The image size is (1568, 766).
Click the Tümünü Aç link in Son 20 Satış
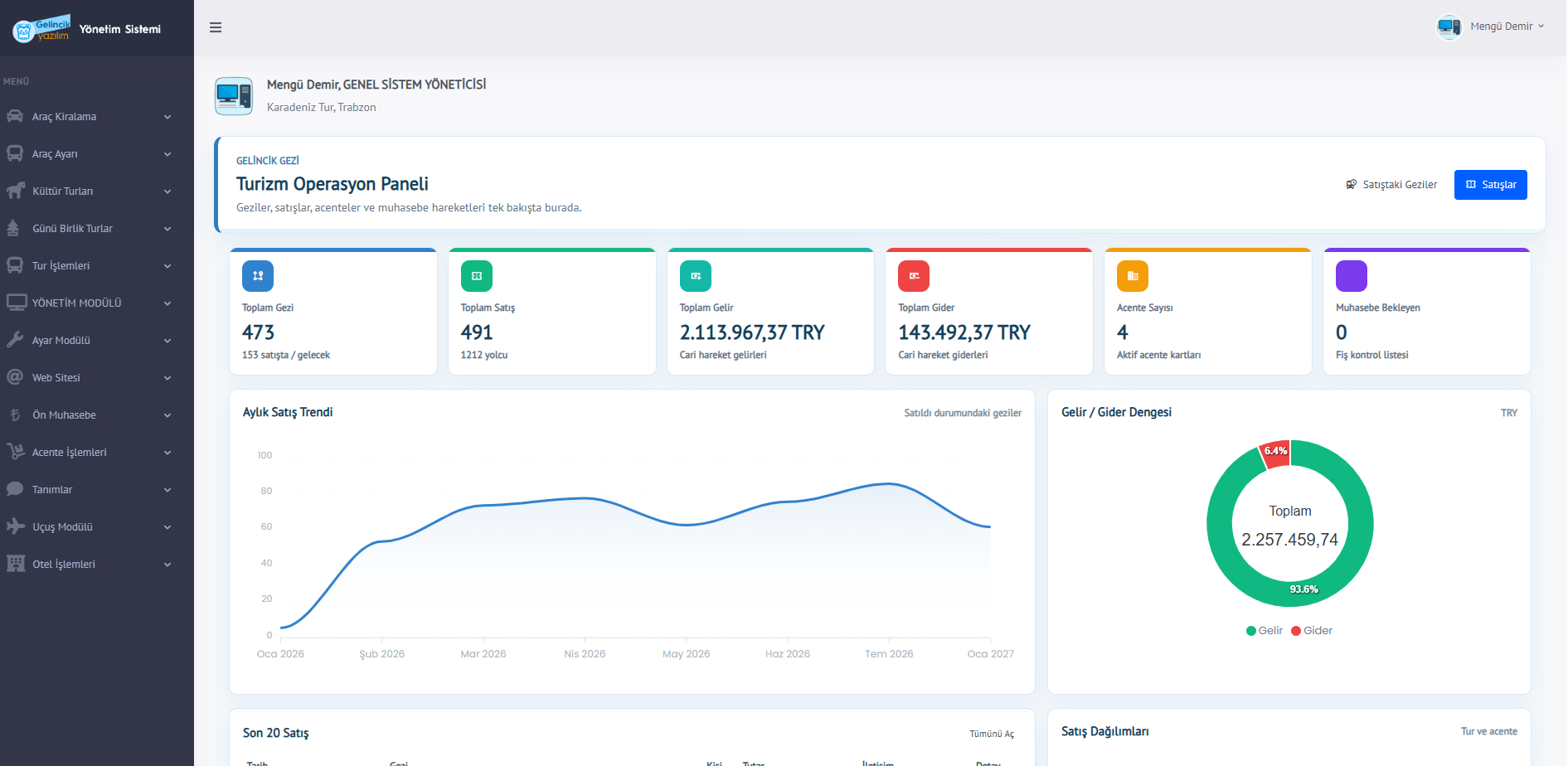tap(992, 734)
